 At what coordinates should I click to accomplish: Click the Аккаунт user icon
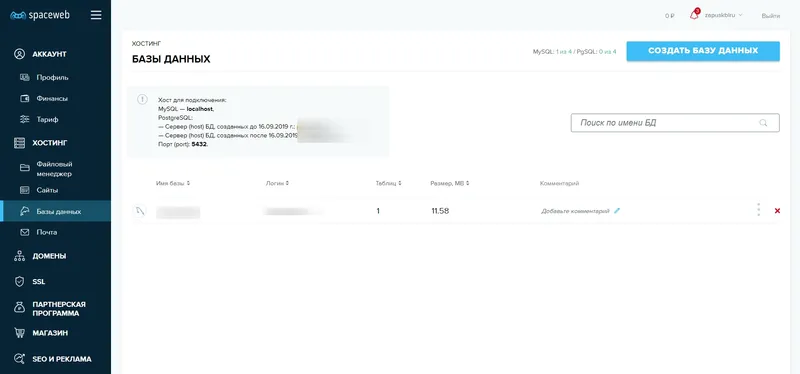19,54
